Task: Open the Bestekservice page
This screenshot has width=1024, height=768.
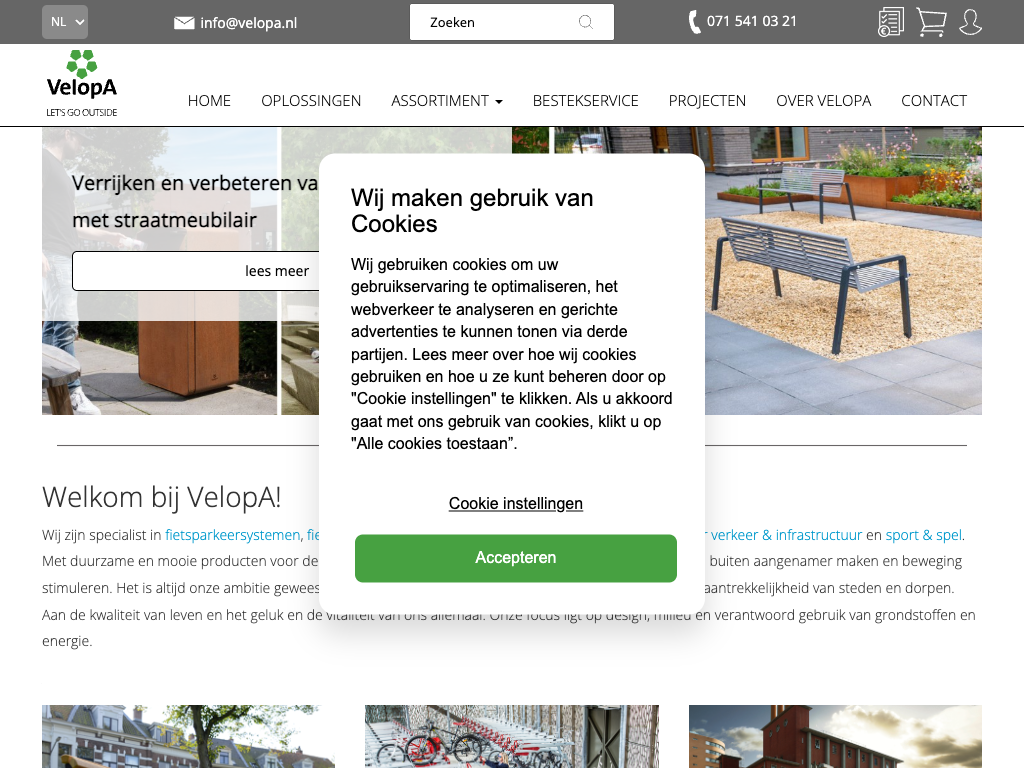Action: [x=585, y=101]
